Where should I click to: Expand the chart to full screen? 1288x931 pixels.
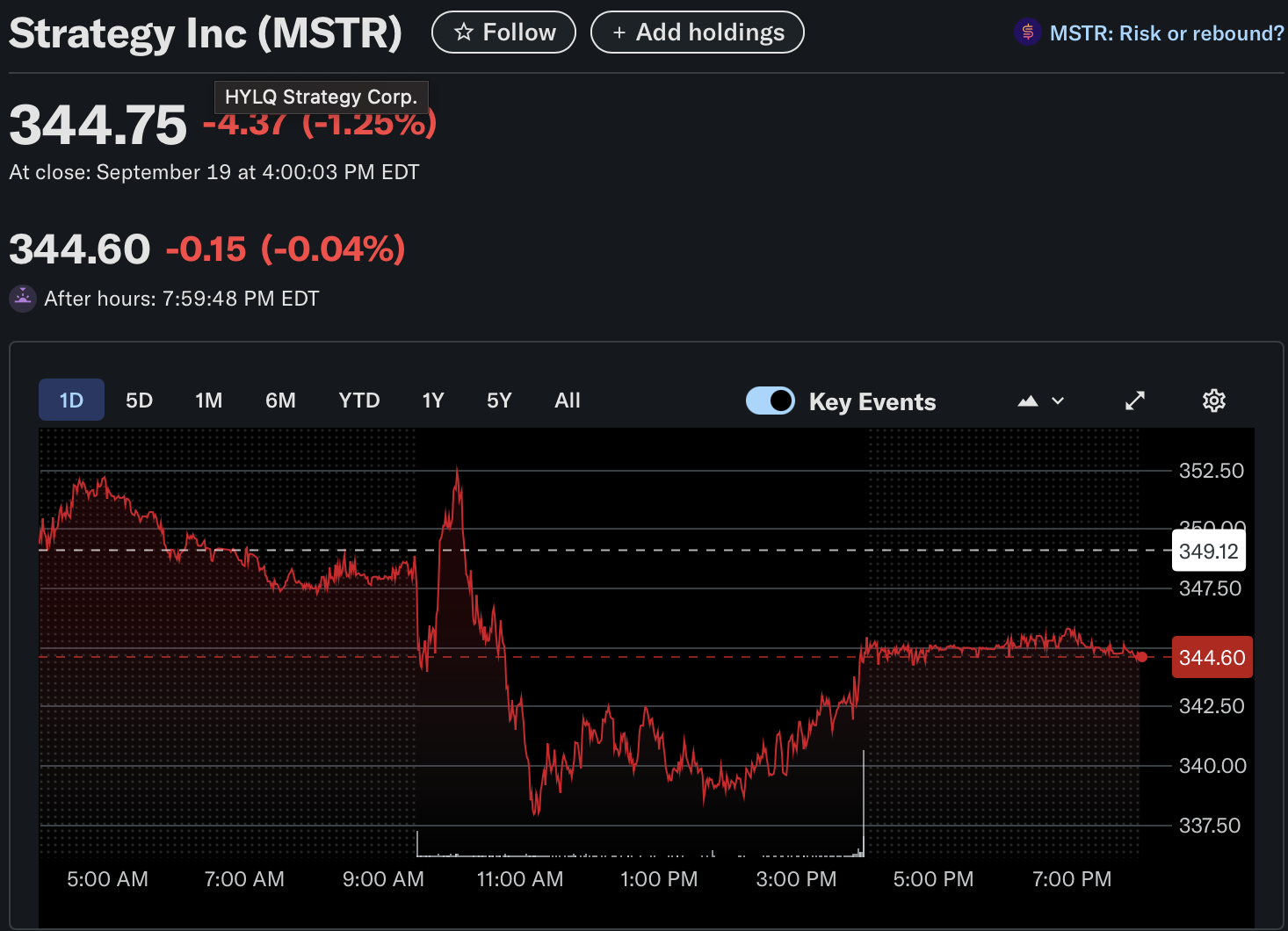(x=1135, y=401)
